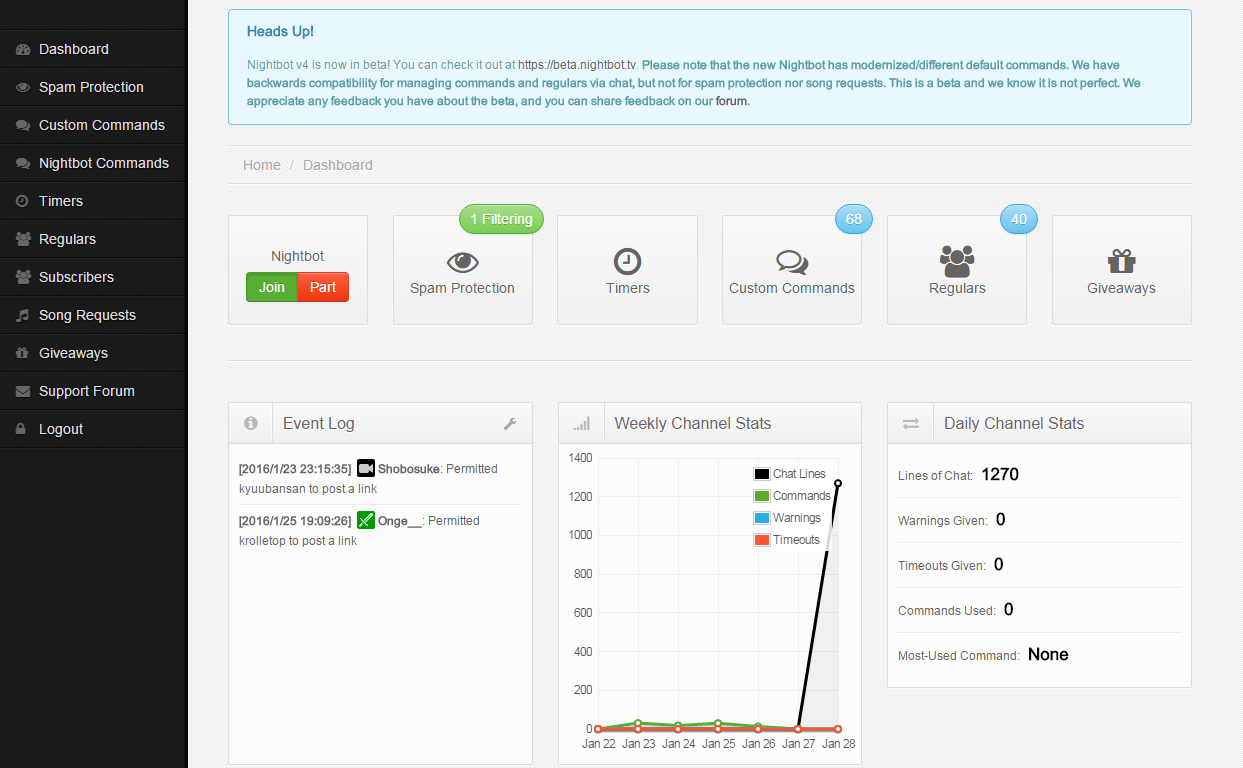Image resolution: width=1243 pixels, height=768 pixels.
Task: Click the info icon in Event Log header
Action: (x=251, y=423)
